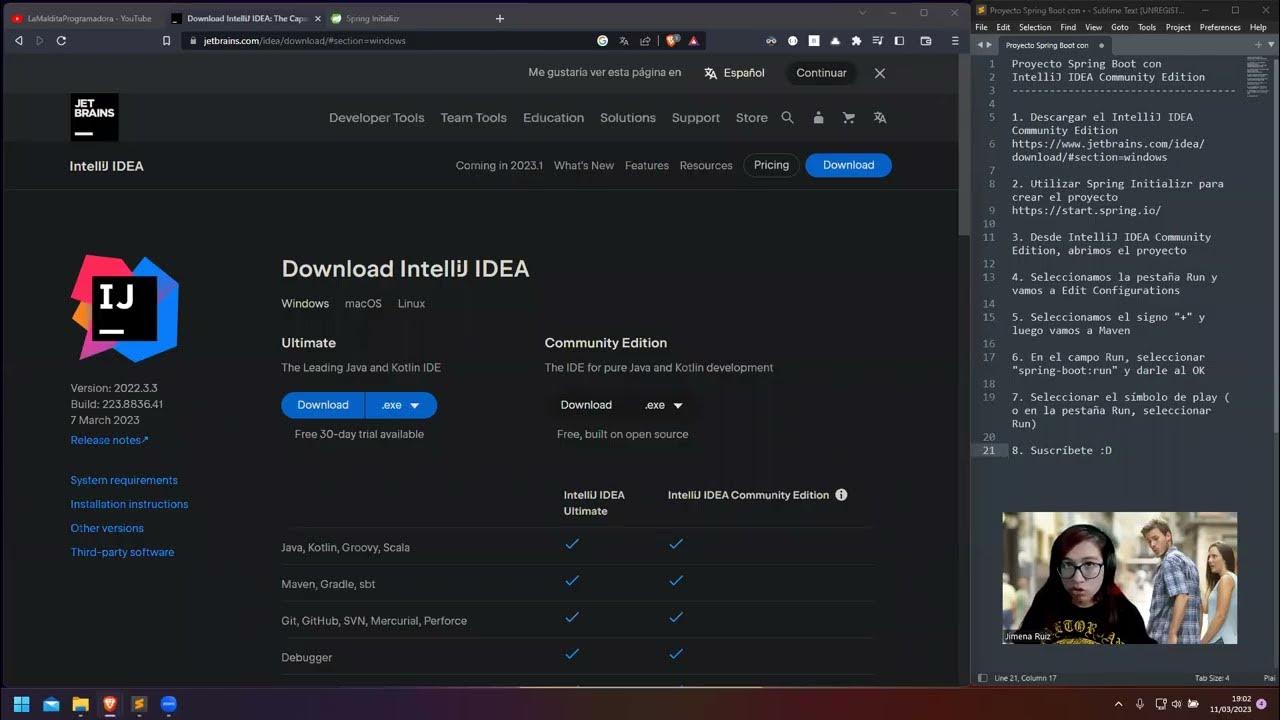The height and width of the screenshot is (720, 1280).
Task: Open File Explorer from the taskbar
Action: (x=80, y=704)
